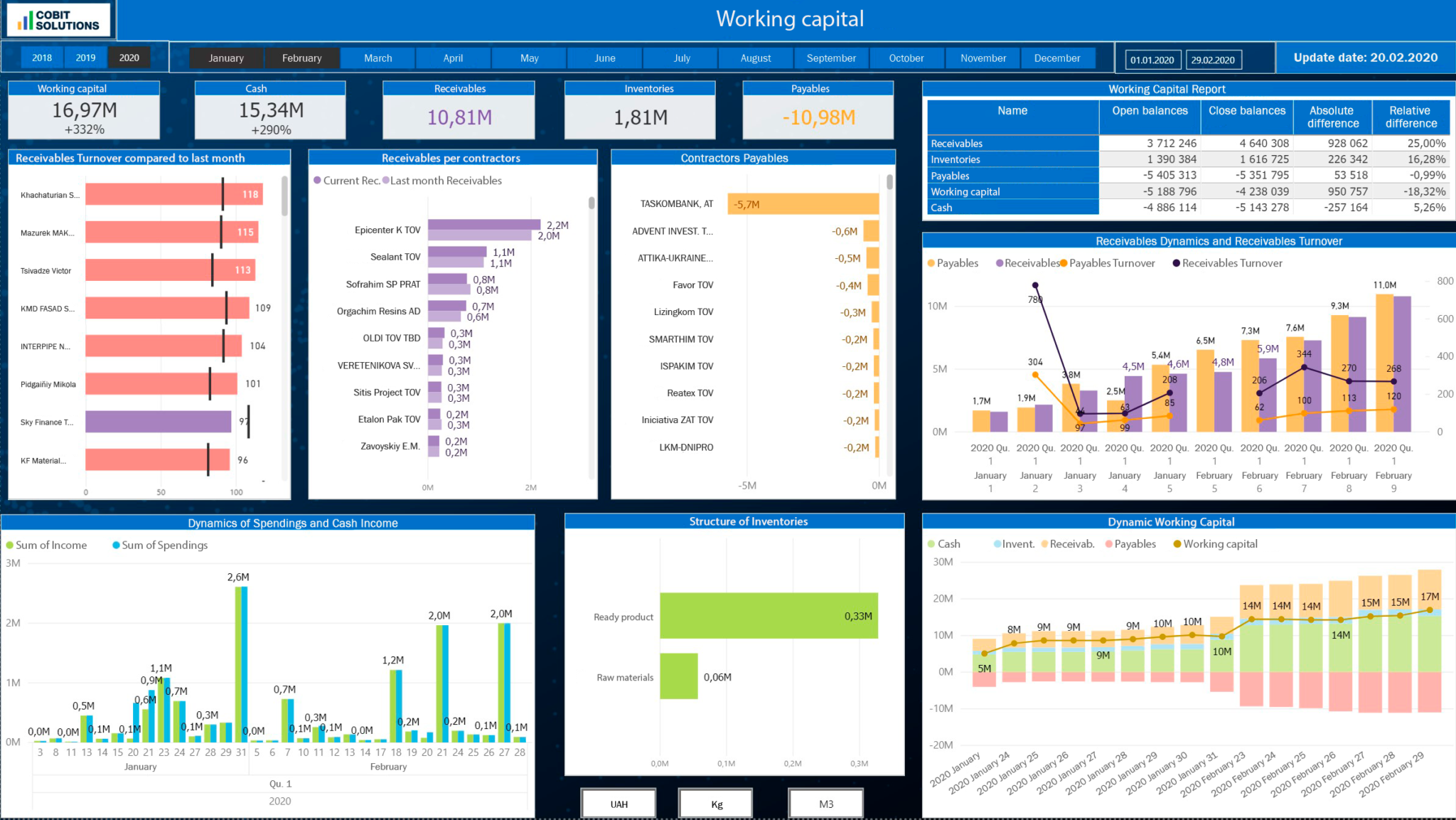Select the M3 unit option
This screenshot has width=1456, height=820.
click(825, 803)
